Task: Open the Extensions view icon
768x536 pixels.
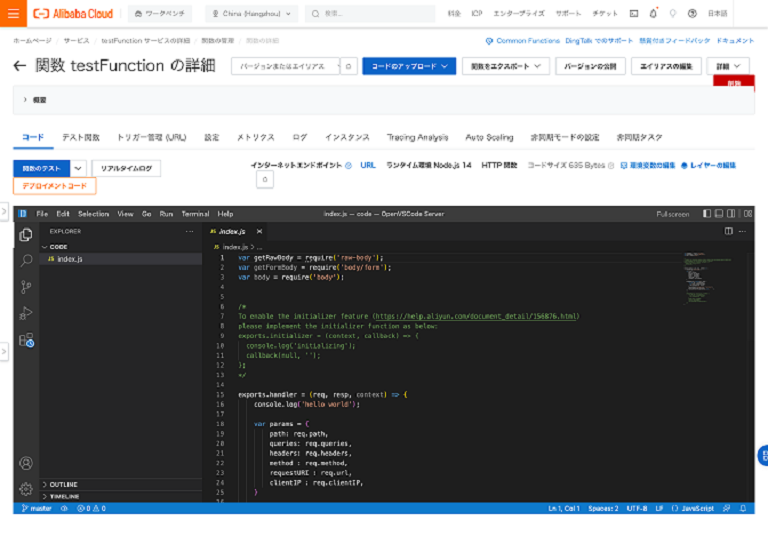Action: tap(26, 340)
